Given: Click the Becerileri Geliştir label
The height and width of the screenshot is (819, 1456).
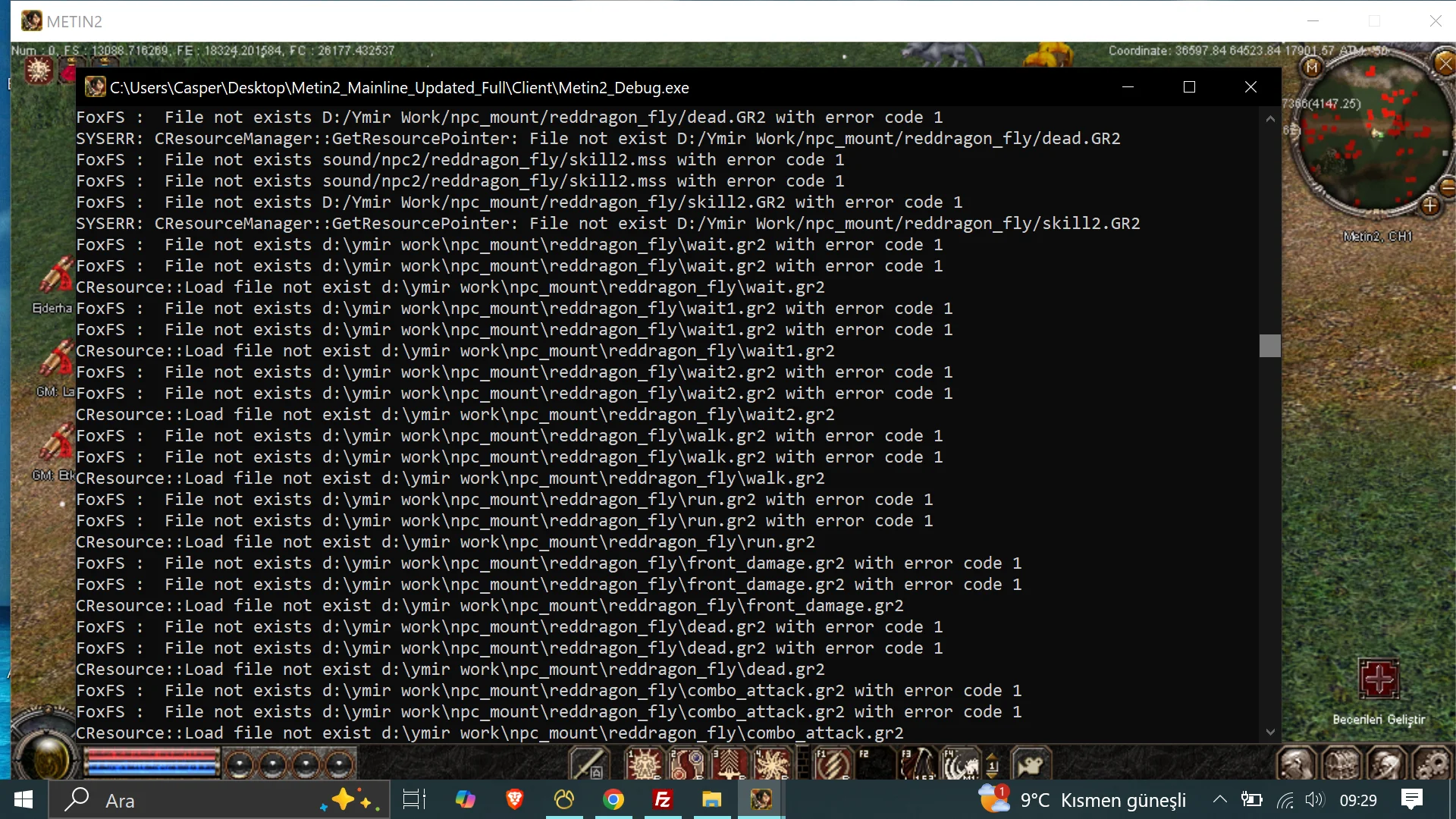Looking at the screenshot, I should click(1378, 719).
